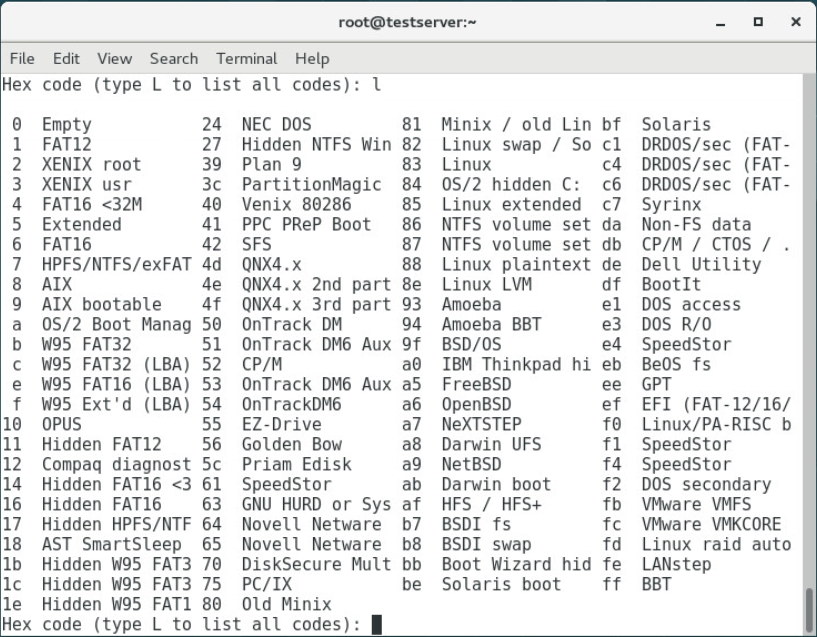Click the 'EZ-Drive' entry
Viewport: 817px width, 637px height.
pyautogui.click(x=282, y=424)
